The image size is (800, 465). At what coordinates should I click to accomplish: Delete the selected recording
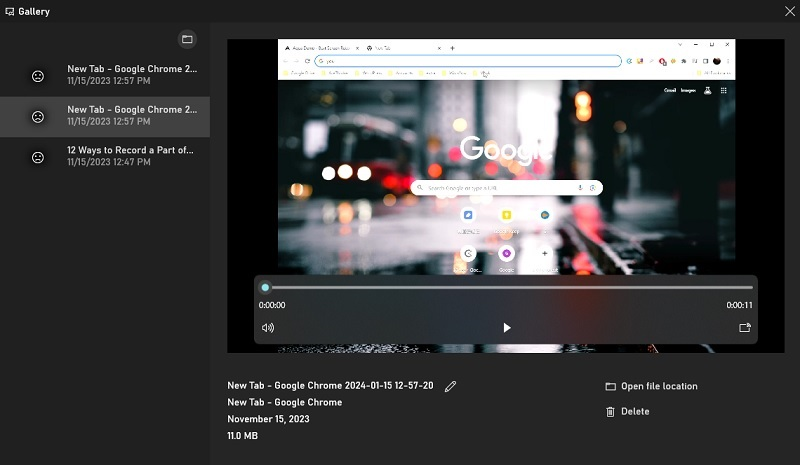tap(628, 411)
